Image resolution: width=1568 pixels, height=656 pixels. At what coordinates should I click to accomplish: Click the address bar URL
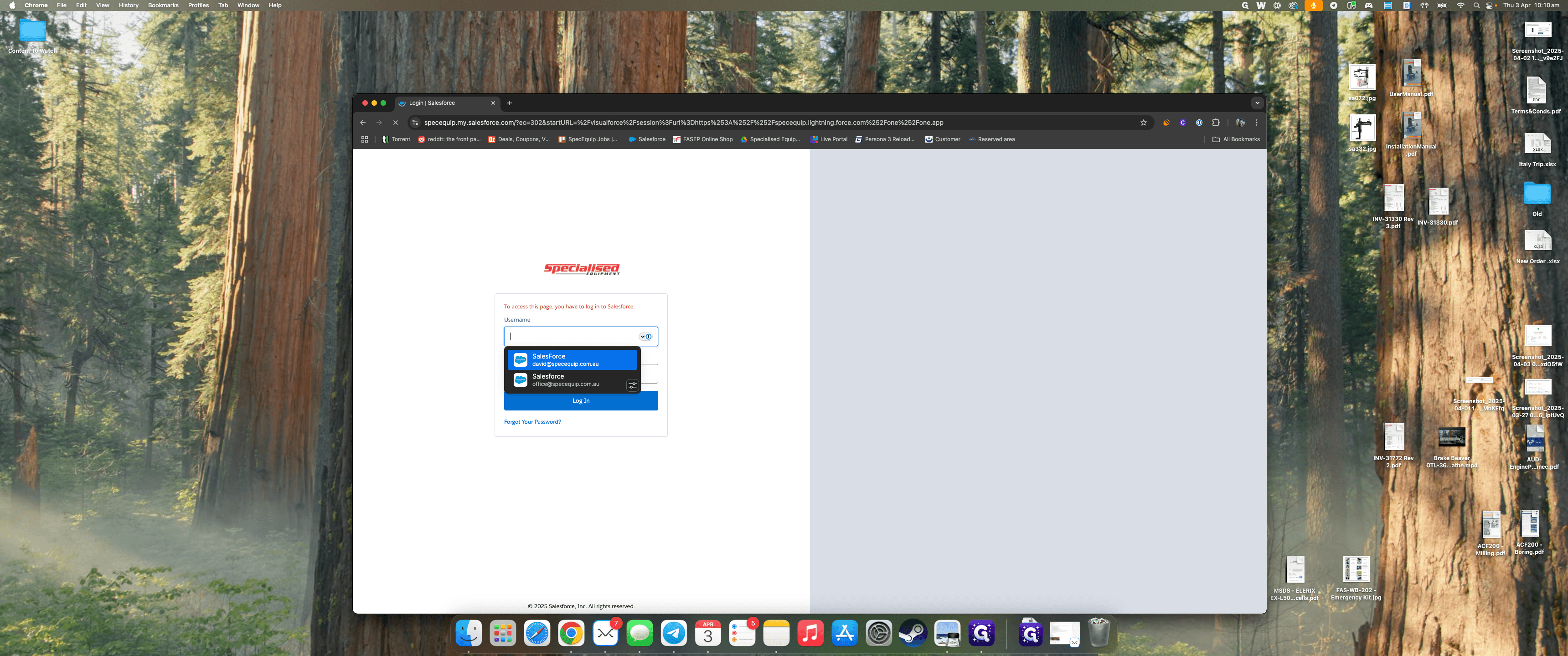click(x=683, y=122)
